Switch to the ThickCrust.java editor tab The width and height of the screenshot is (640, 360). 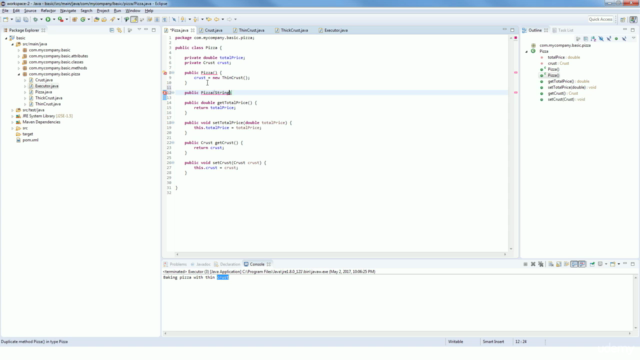click(x=294, y=30)
